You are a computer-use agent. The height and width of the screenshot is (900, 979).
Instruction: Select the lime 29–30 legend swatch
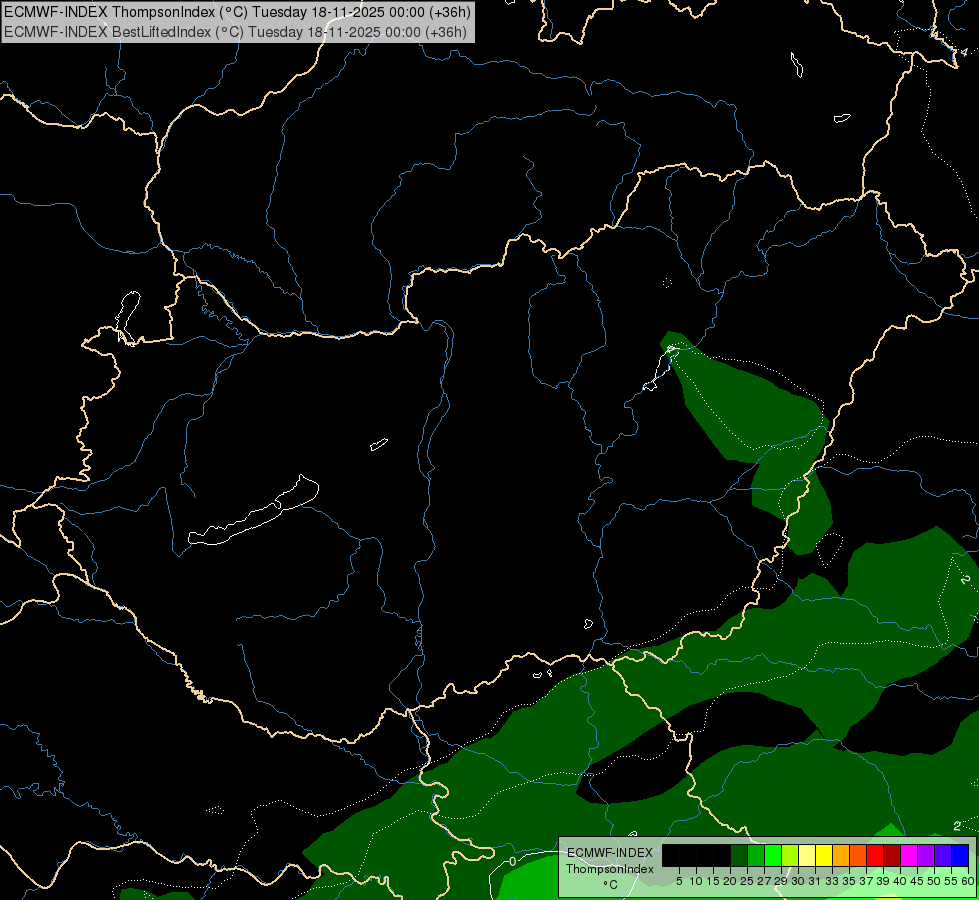point(790,855)
